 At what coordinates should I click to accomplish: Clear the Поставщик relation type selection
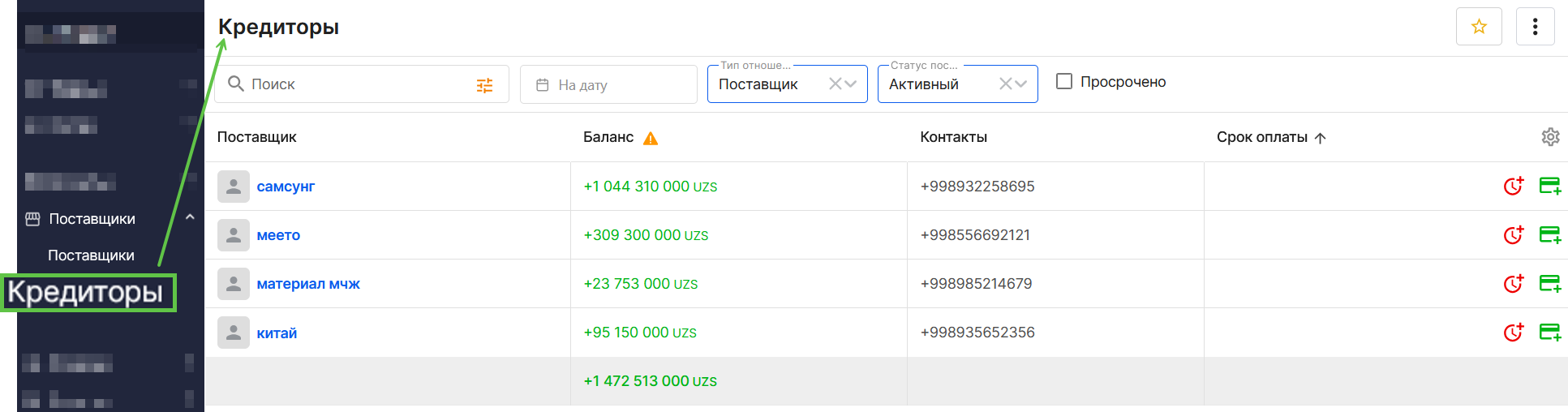[835, 84]
